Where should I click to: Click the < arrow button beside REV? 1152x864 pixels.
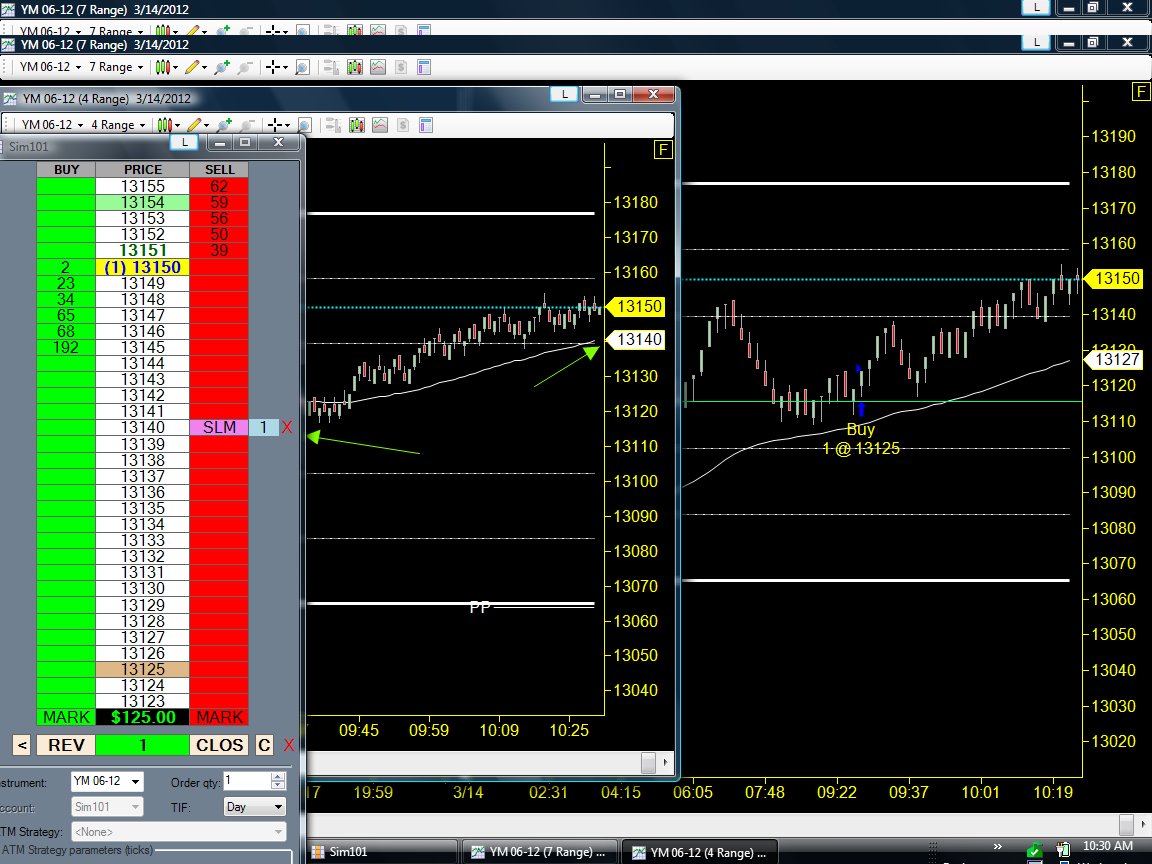(22, 745)
